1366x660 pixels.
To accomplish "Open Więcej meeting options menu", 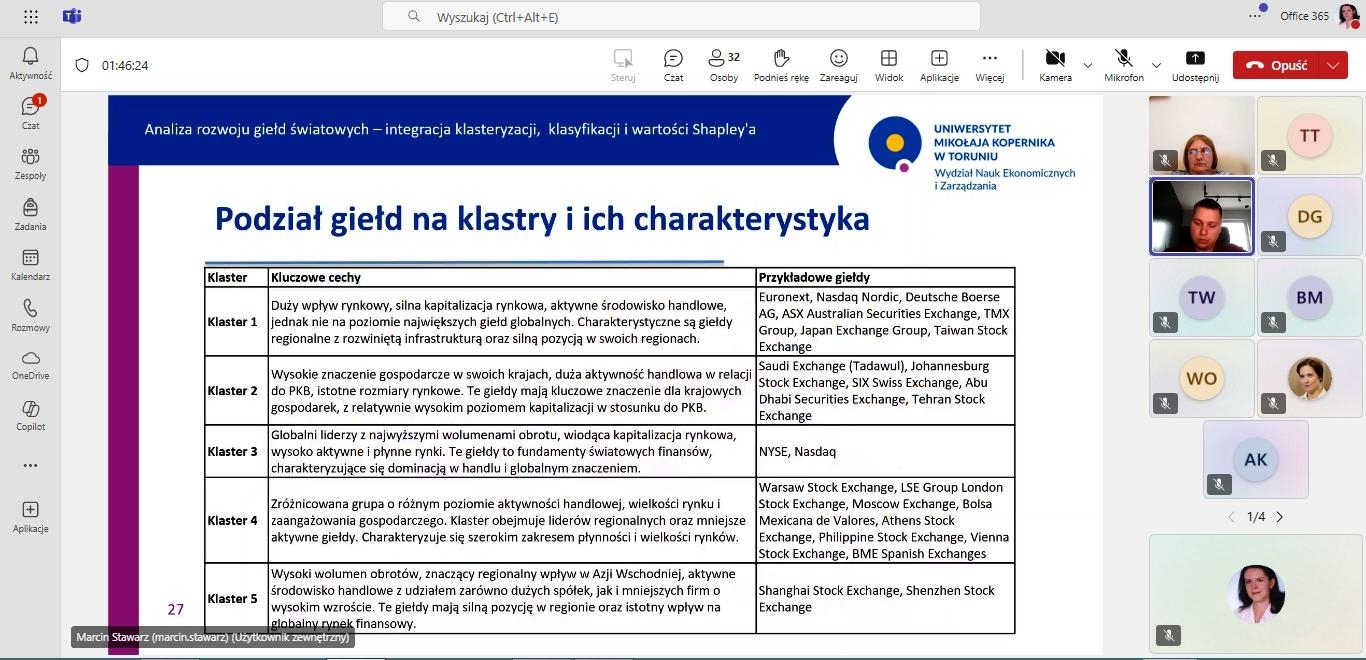I will (989, 64).
